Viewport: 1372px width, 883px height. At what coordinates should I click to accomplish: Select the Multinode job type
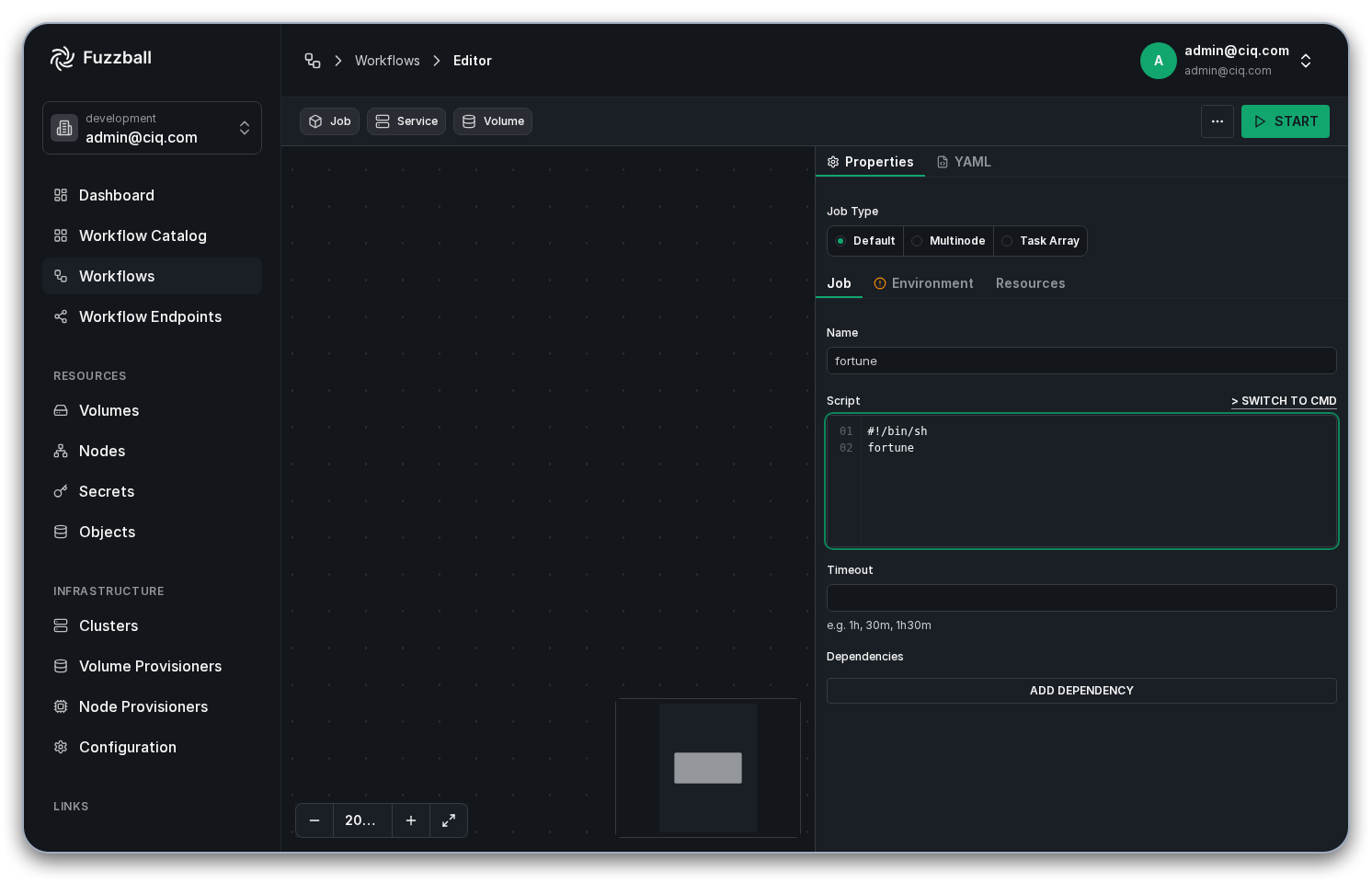(x=948, y=241)
